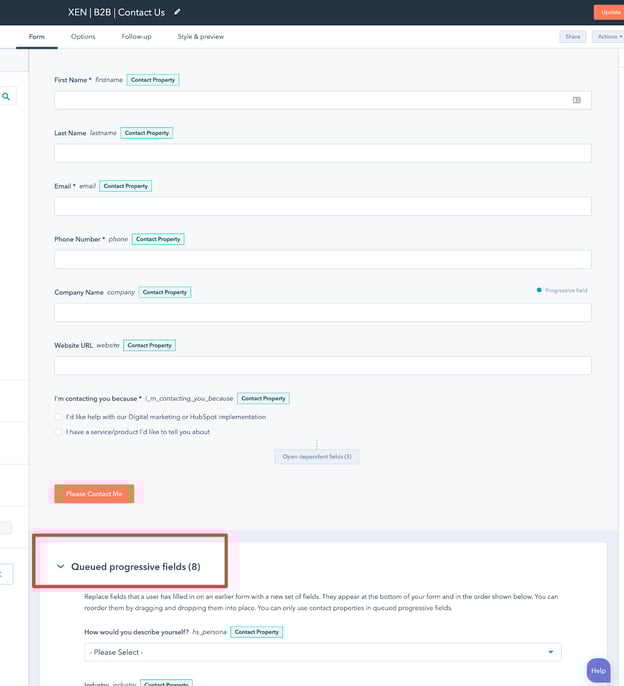Image resolution: width=624 pixels, height=686 pixels.
Task: Switch to the Options tab
Action: coord(83,37)
